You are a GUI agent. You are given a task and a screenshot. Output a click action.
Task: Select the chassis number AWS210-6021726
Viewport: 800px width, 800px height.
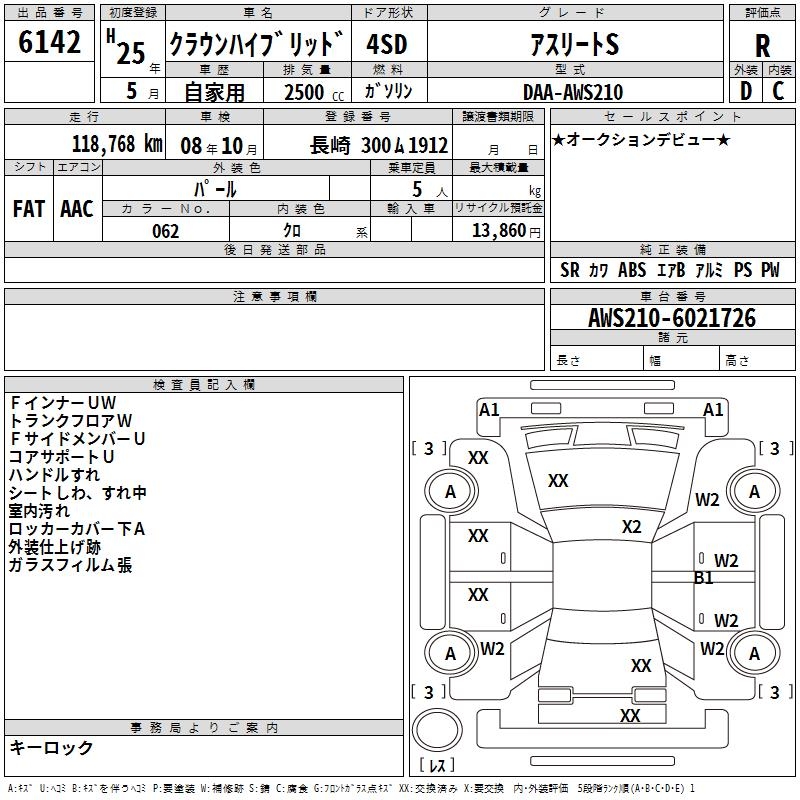click(671, 318)
